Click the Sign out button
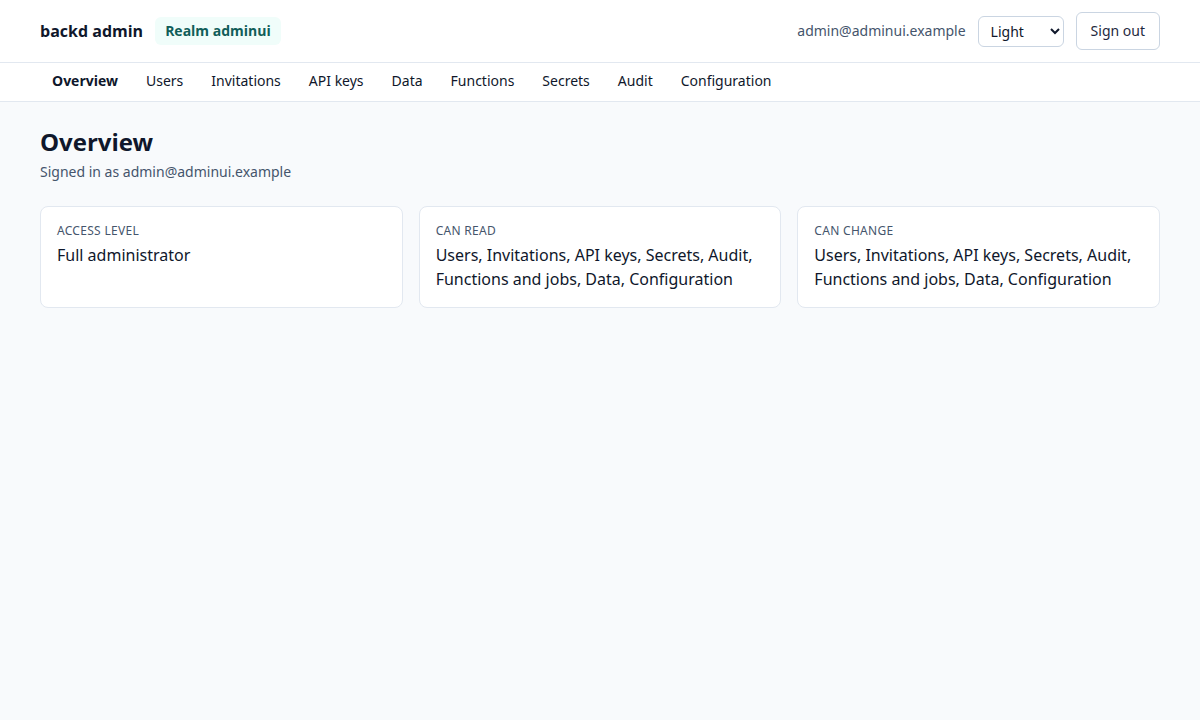The width and height of the screenshot is (1200, 720). point(1118,31)
